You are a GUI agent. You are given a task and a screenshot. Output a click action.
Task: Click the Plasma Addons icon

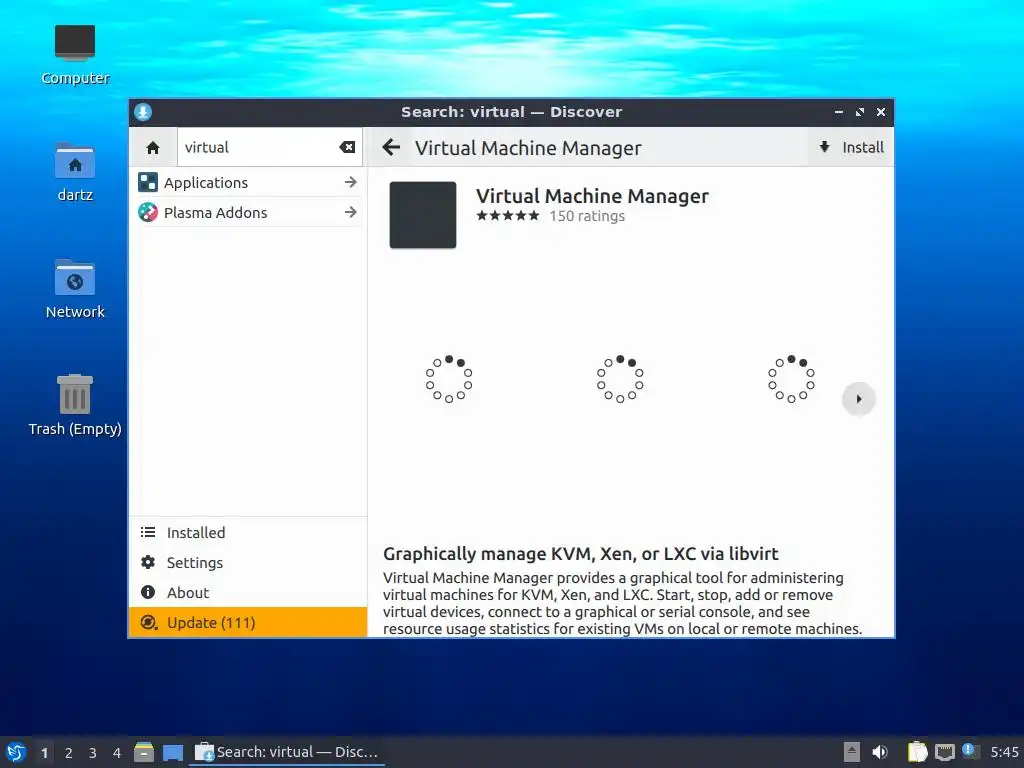(x=148, y=212)
